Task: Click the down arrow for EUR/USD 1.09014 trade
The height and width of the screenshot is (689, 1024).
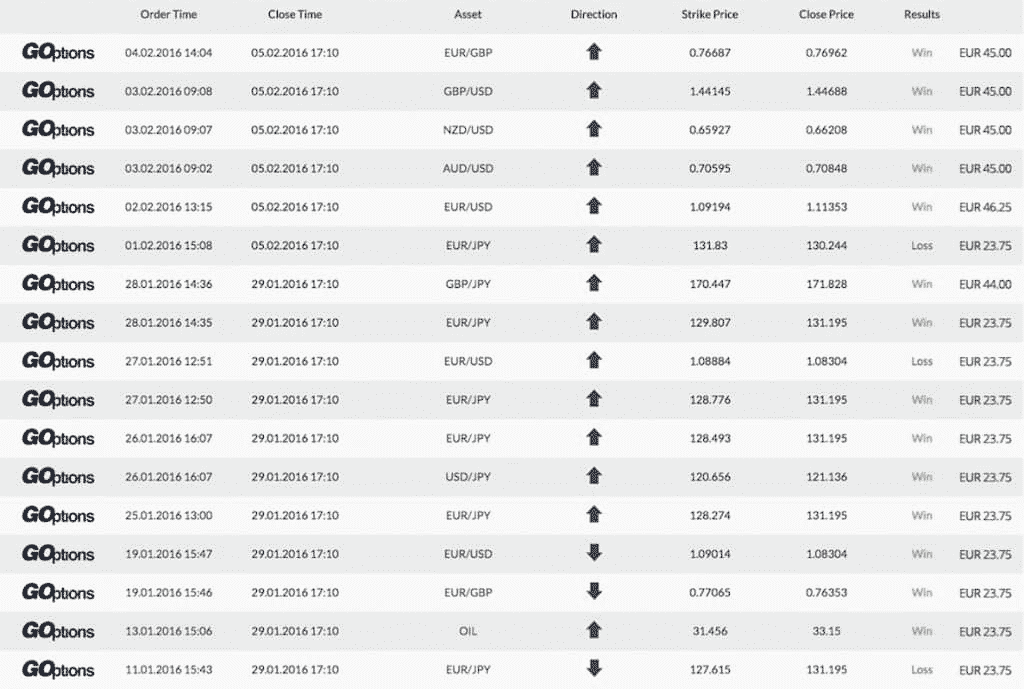Action: [x=594, y=553]
